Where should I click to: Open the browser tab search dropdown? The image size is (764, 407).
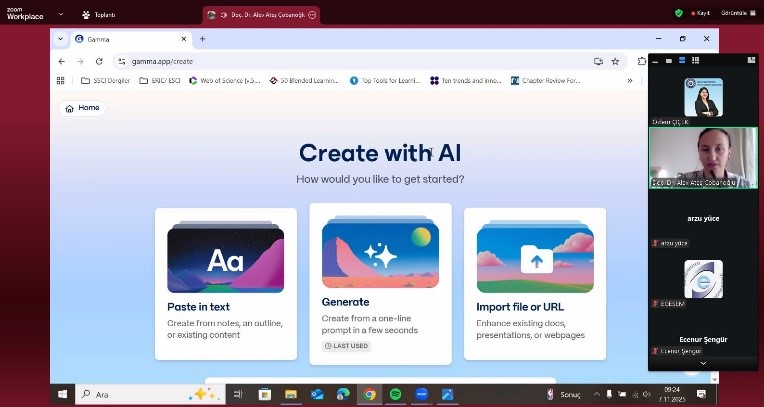click(x=60, y=39)
